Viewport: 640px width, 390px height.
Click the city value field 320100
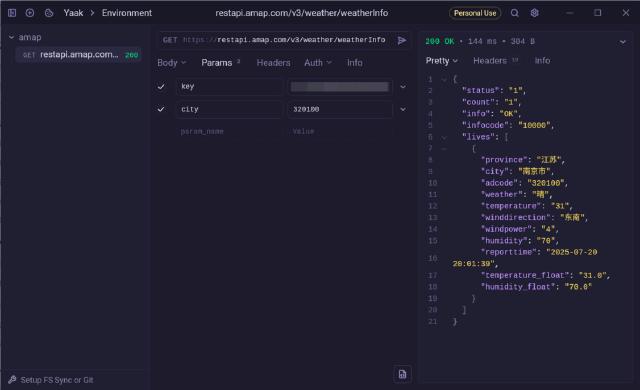340,109
